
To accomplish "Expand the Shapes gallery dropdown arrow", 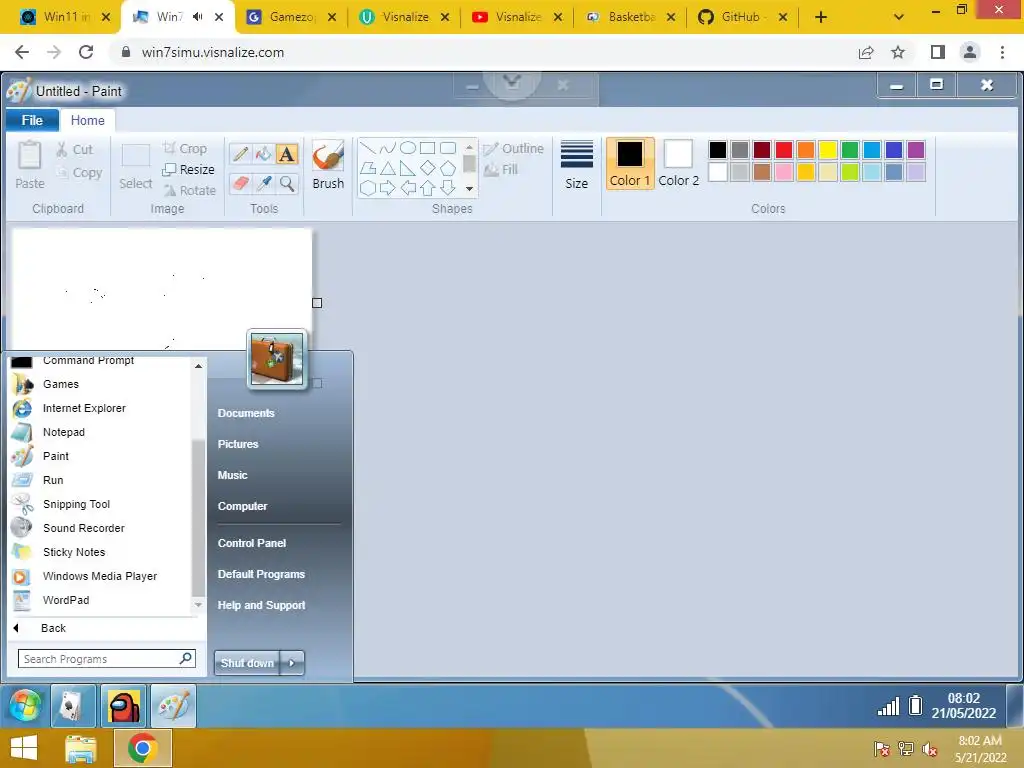I will point(469,189).
